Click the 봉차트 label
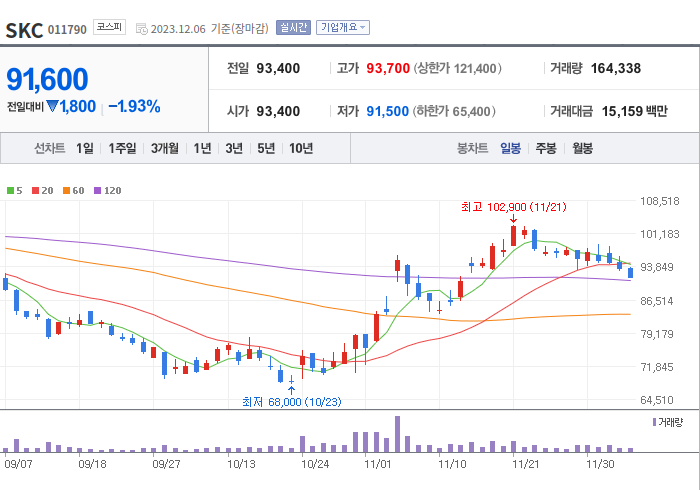Screen dimensions: 700x490 (472, 148)
